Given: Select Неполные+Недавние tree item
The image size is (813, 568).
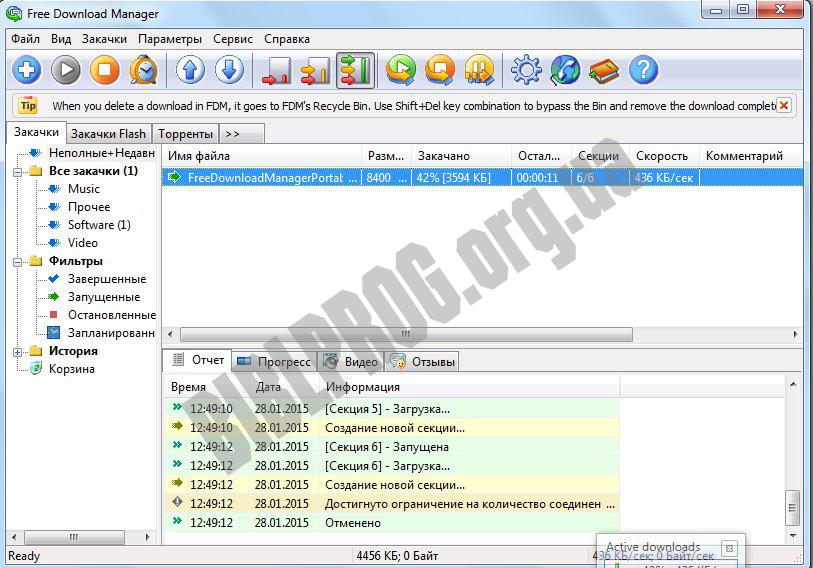Looking at the screenshot, I should point(102,153).
